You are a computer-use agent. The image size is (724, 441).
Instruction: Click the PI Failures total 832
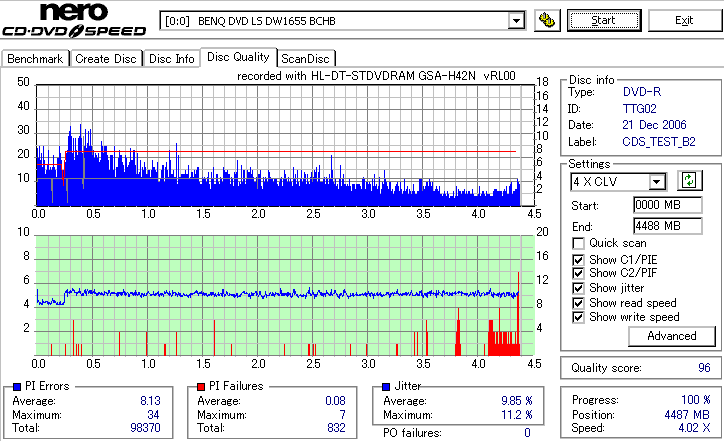pos(336,428)
